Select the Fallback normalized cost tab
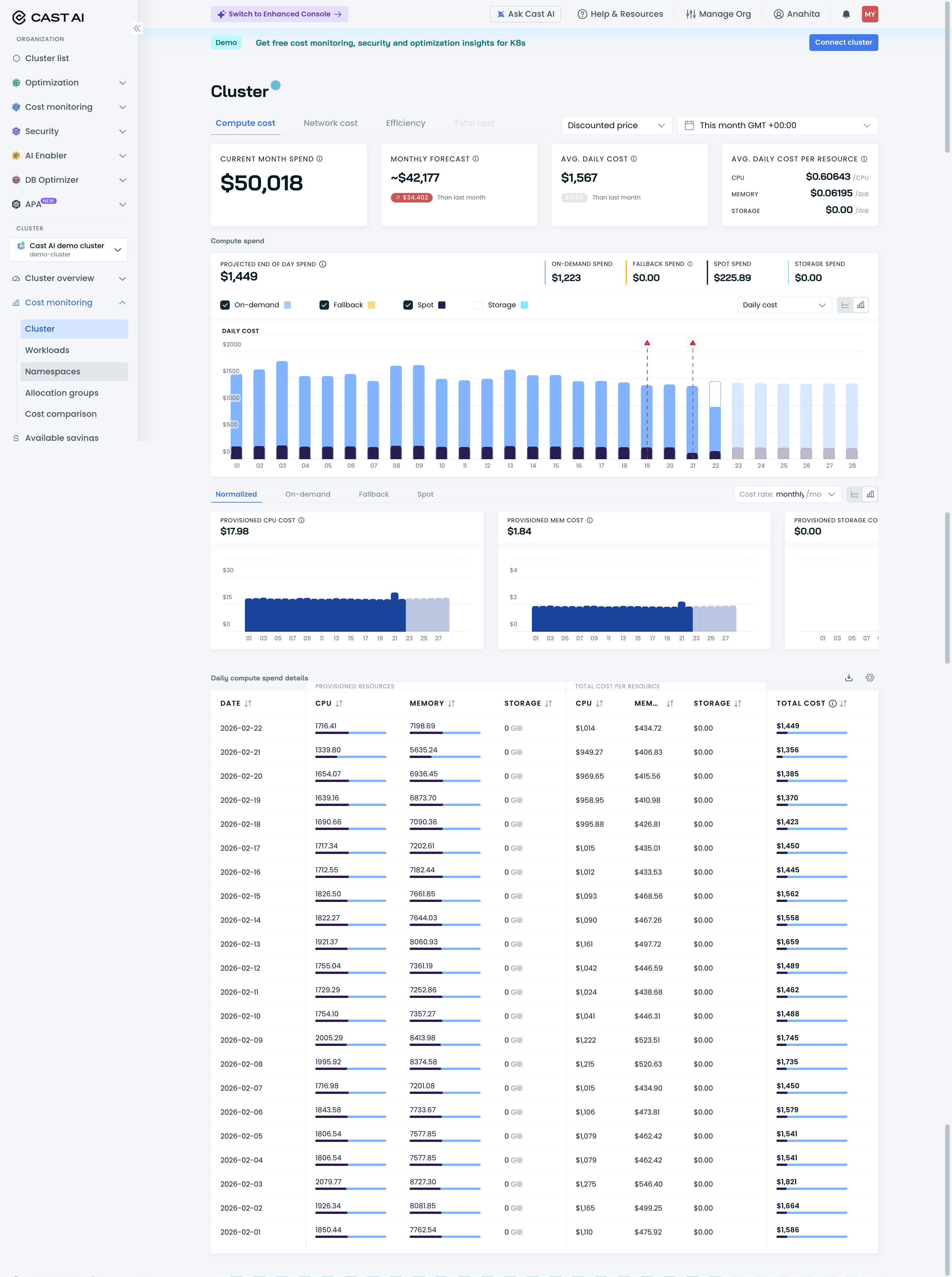952x1277 pixels. (x=373, y=494)
